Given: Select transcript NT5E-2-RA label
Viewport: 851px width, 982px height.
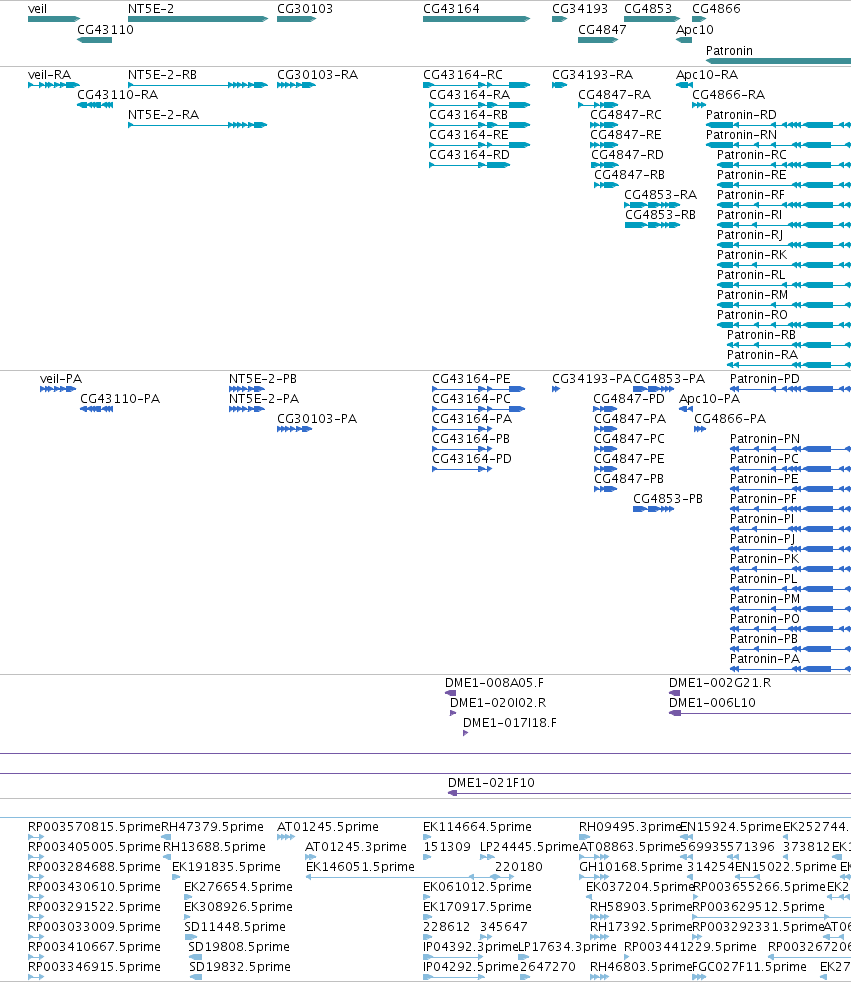Looking at the screenshot, I should (x=163, y=115).
